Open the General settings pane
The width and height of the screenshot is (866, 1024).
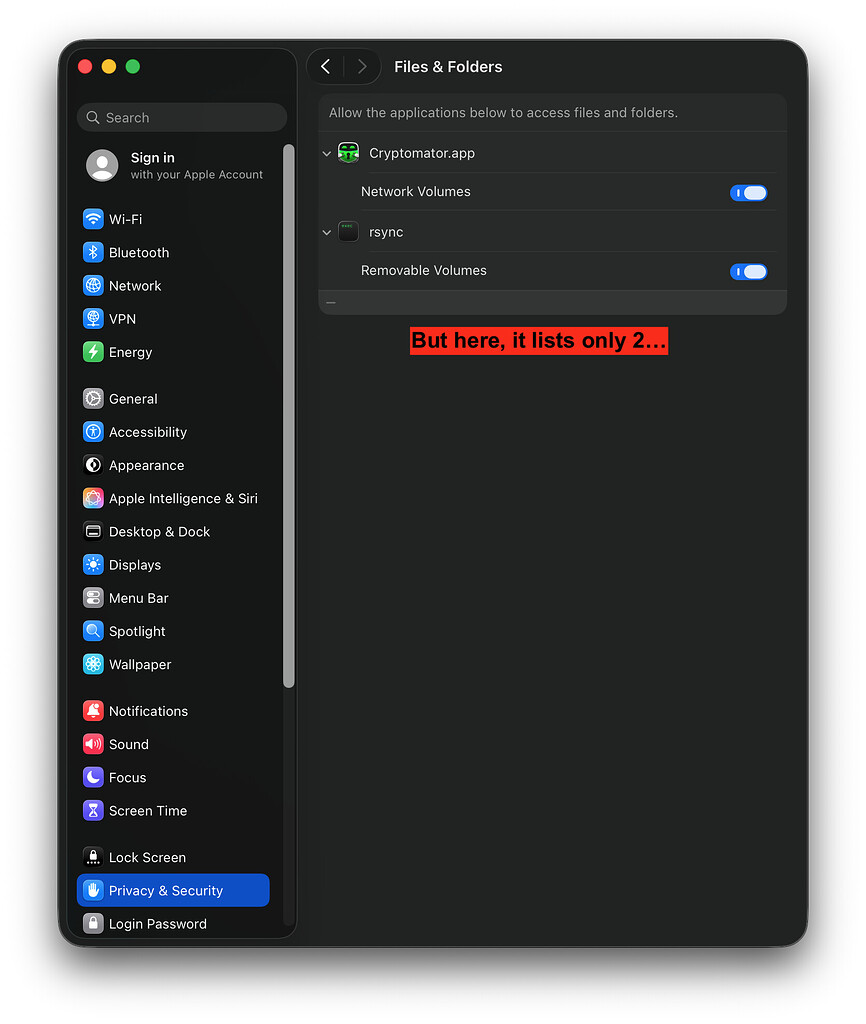173,398
